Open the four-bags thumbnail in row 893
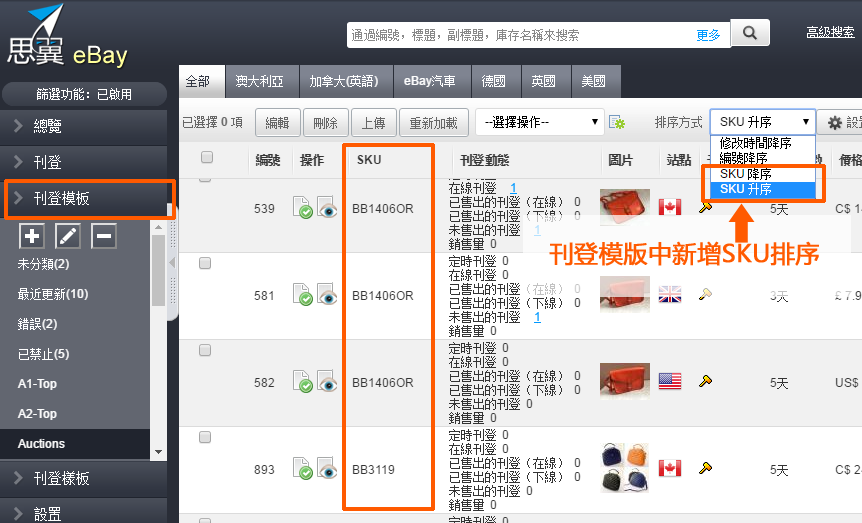862x523 pixels. pyautogui.click(x=625, y=467)
